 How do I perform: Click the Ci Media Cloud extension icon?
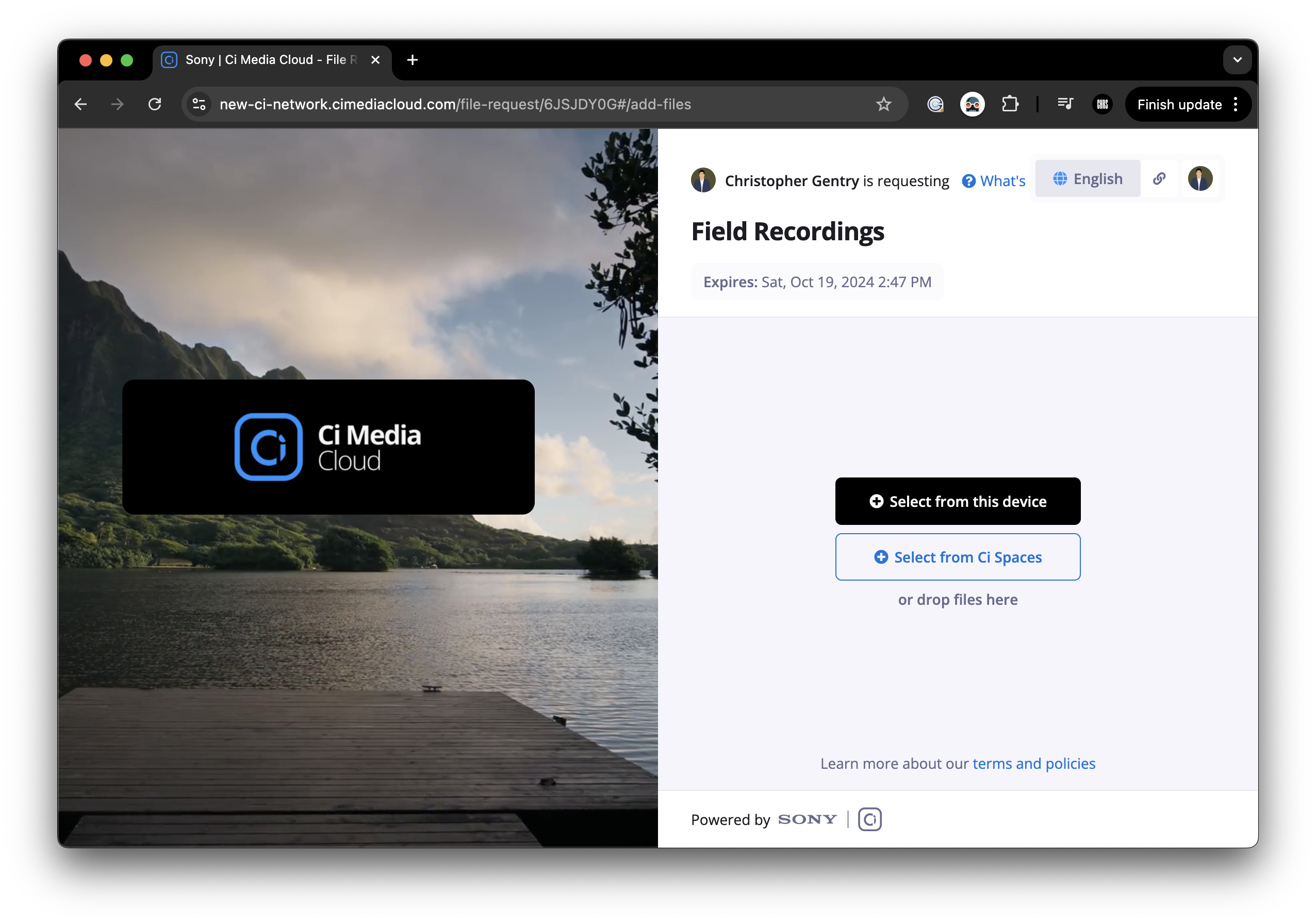pos(935,104)
